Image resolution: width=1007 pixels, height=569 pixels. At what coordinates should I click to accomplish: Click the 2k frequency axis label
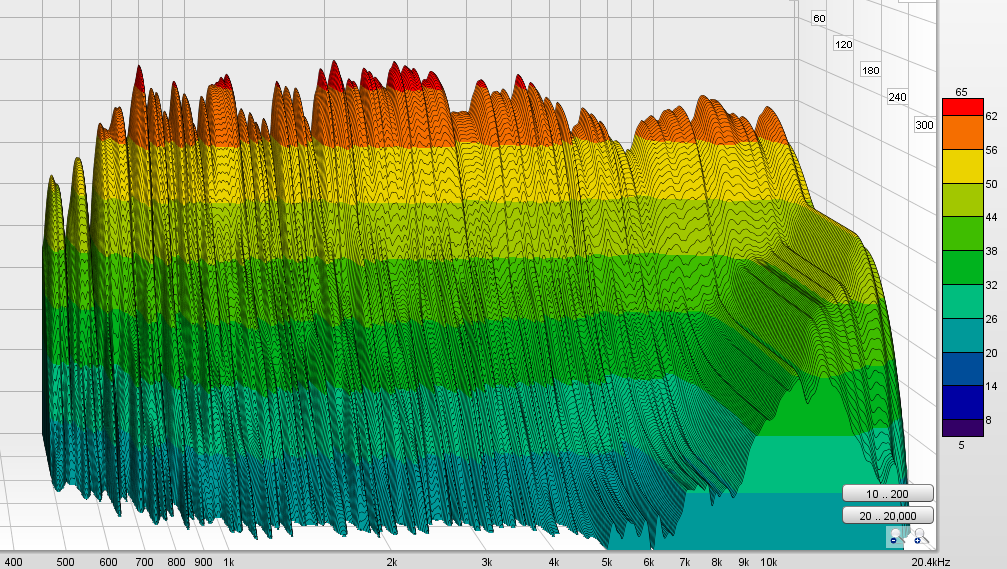tap(392, 562)
